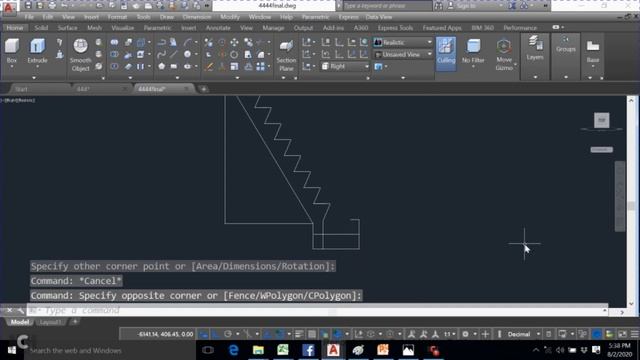The image size is (640, 360).
Task: Open InfoCenter search binoculars icon
Action: [x=438, y=6]
